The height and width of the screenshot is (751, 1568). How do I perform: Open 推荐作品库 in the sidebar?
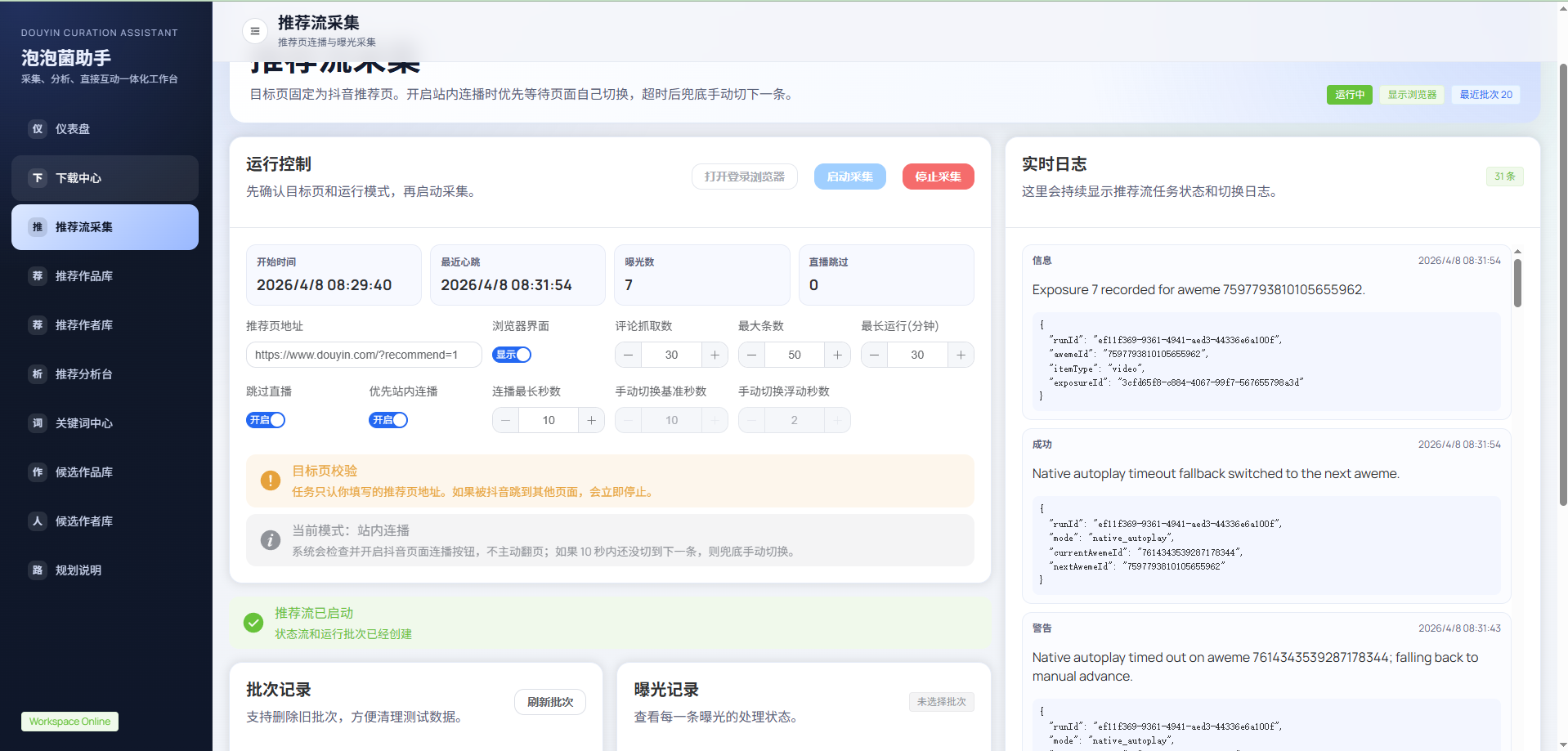click(105, 276)
